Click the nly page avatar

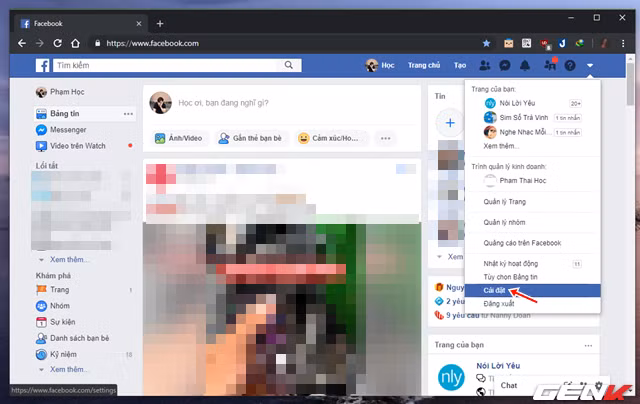click(x=451, y=377)
